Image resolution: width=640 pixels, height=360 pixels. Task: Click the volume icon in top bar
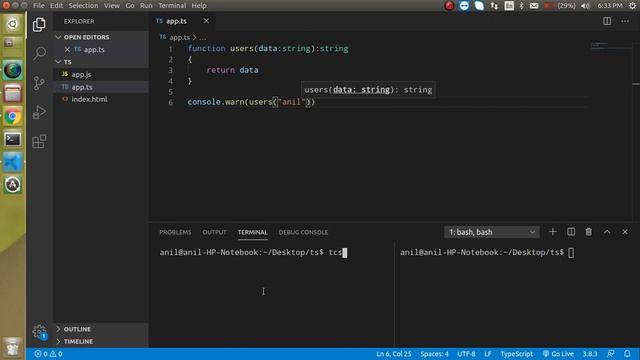[x=585, y=6]
